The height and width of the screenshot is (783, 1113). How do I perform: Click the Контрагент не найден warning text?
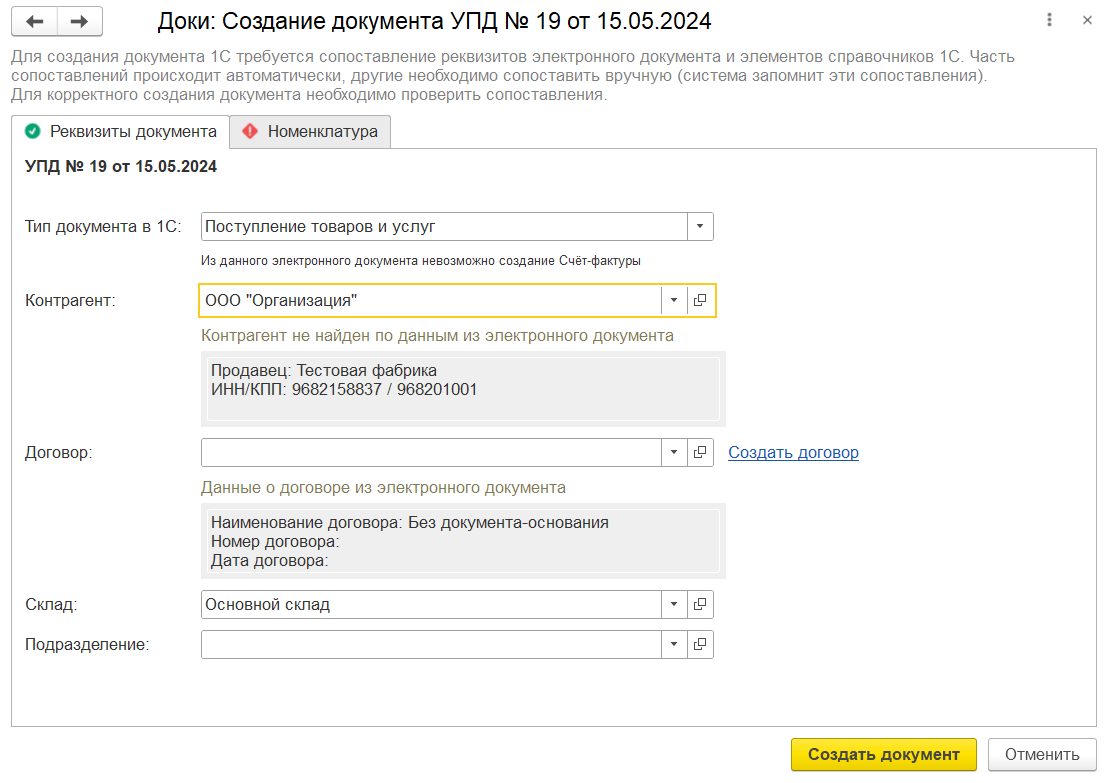437,336
